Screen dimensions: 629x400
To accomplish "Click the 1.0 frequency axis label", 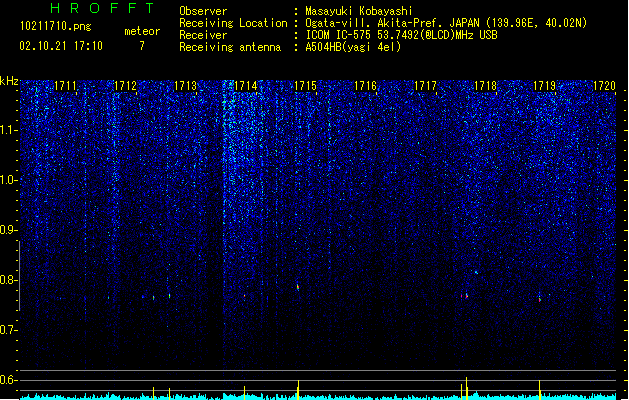I will [9, 180].
